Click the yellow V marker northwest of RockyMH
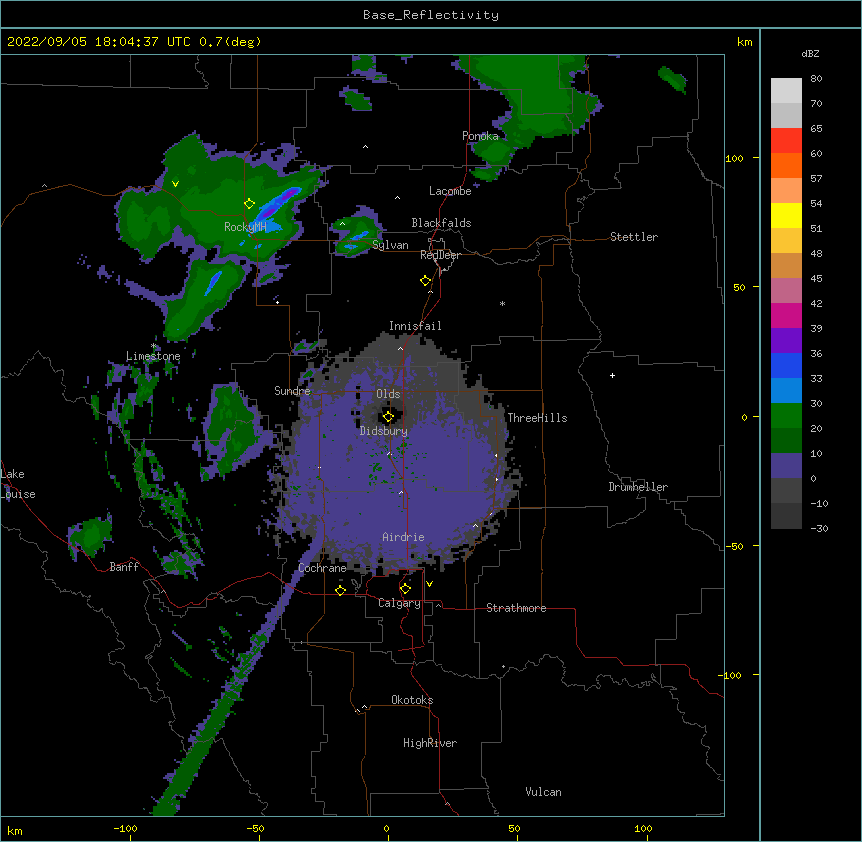The height and width of the screenshot is (842, 862). [175, 184]
